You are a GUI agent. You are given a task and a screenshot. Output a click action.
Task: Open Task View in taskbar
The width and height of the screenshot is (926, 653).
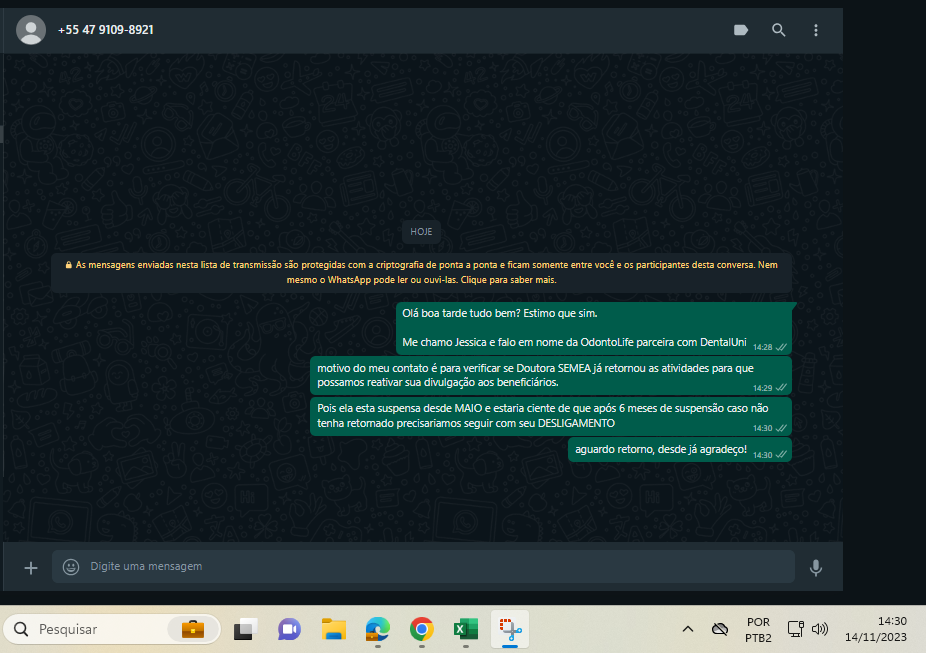[x=245, y=629]
